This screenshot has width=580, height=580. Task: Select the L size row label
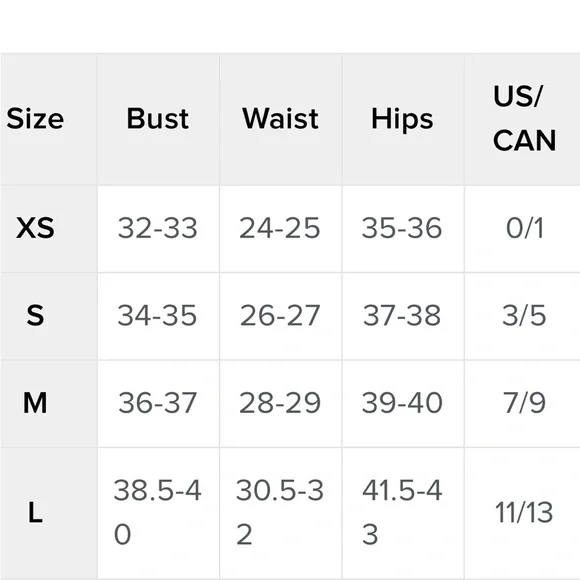35,513
